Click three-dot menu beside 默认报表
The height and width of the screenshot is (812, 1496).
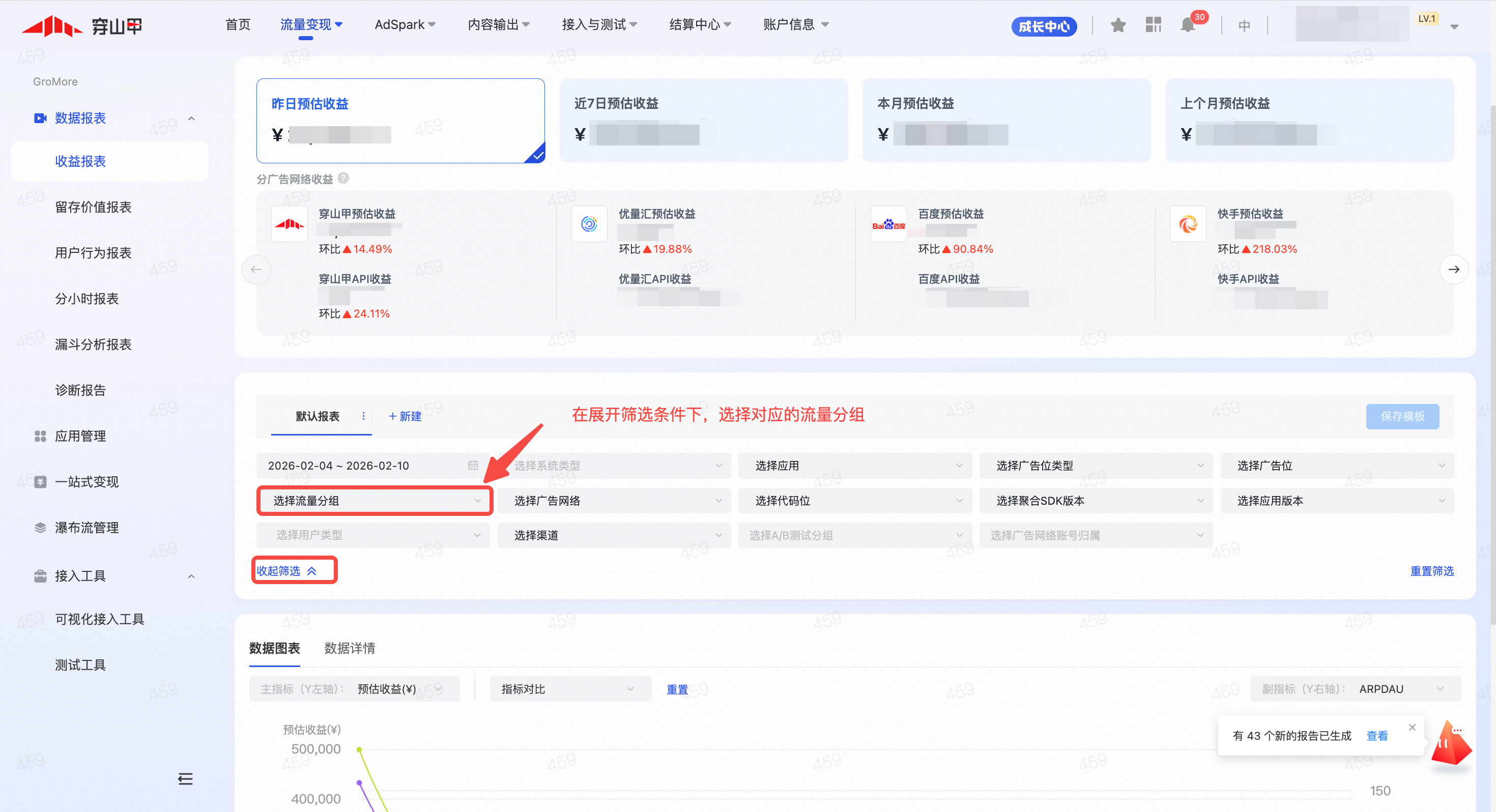[363, 416]
